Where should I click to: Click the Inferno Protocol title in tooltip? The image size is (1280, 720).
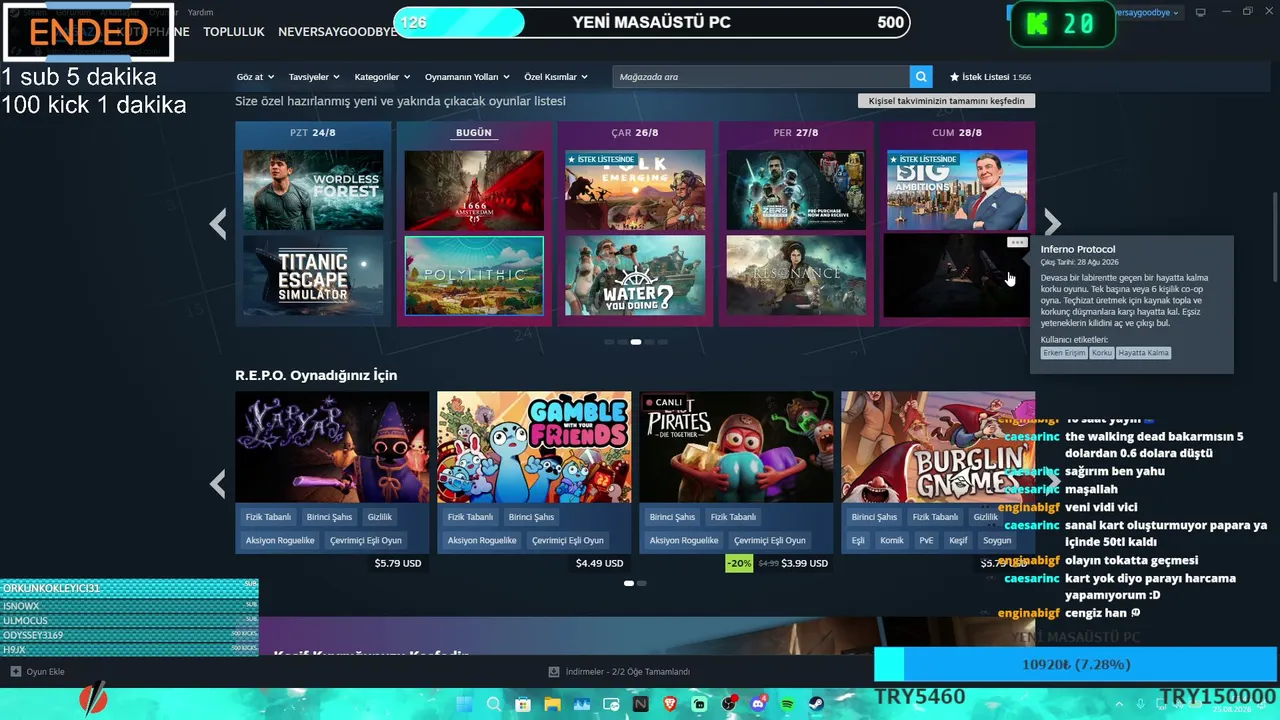(1077, 249)
